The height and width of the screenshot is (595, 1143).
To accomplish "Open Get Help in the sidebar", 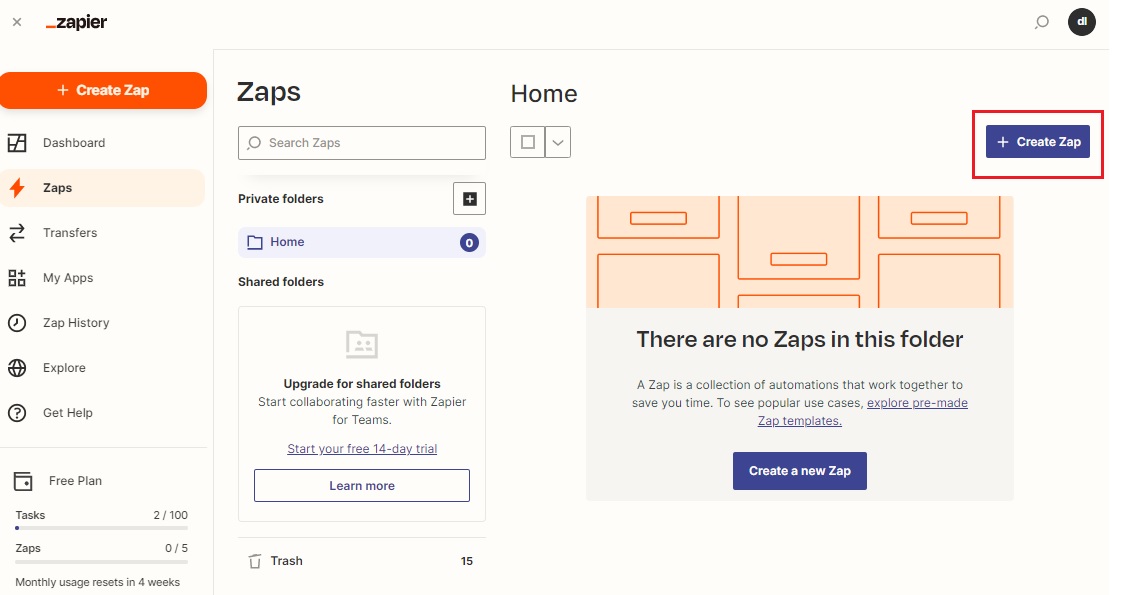I will (x=67, y=413).
